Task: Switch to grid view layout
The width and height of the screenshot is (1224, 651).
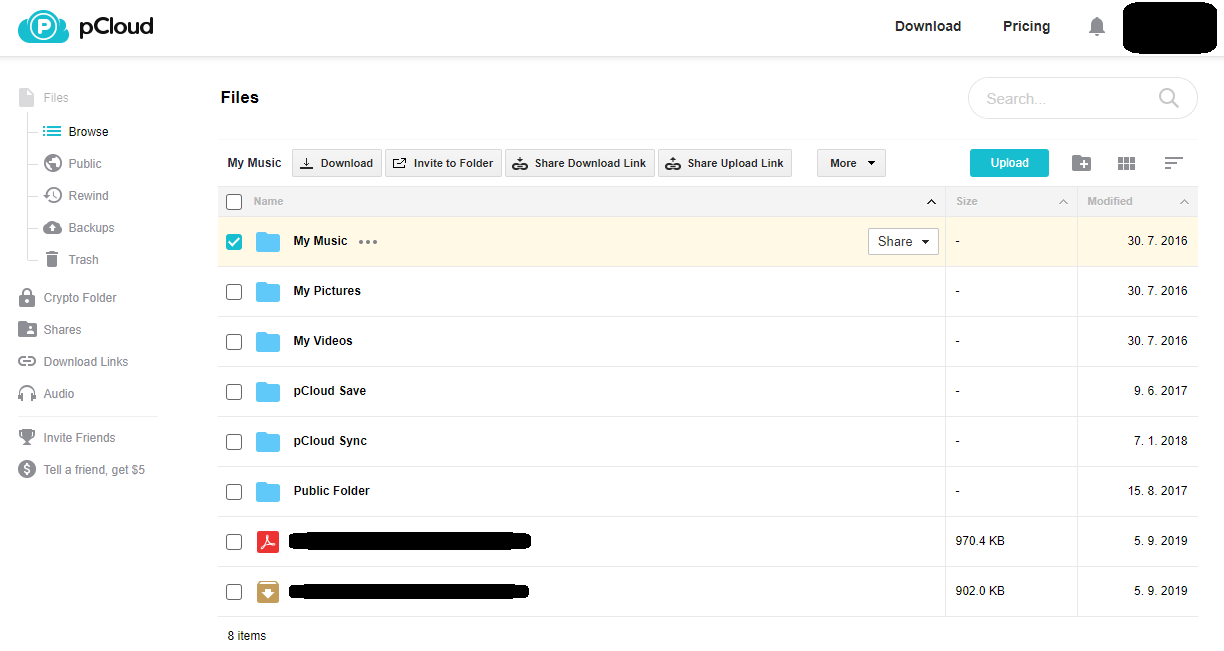Action: (x=1126, y=163)
